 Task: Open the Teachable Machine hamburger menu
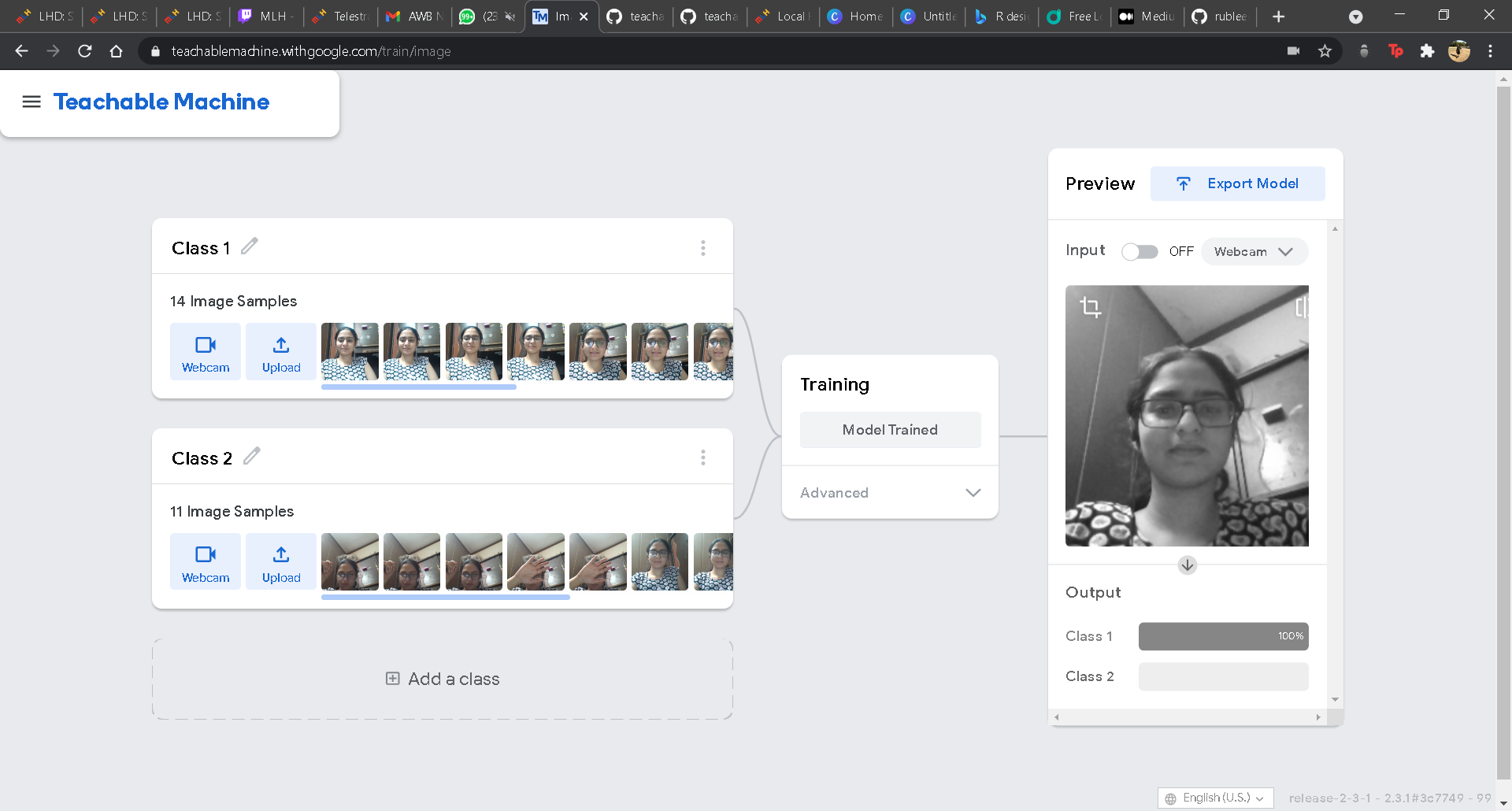[31, 102]
